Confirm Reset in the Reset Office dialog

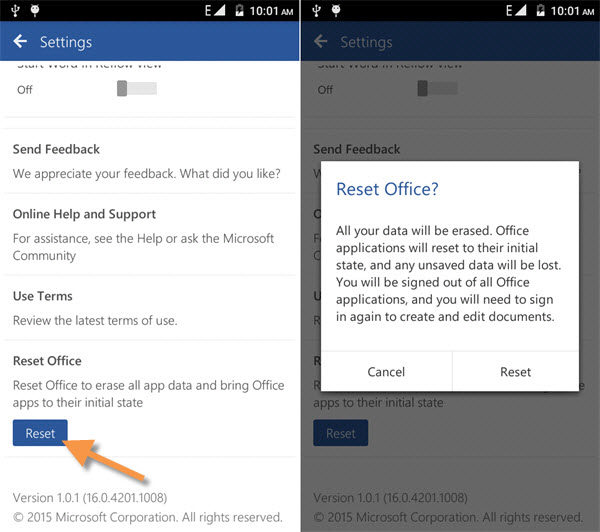pyautogui.click(x=515, y=372)
